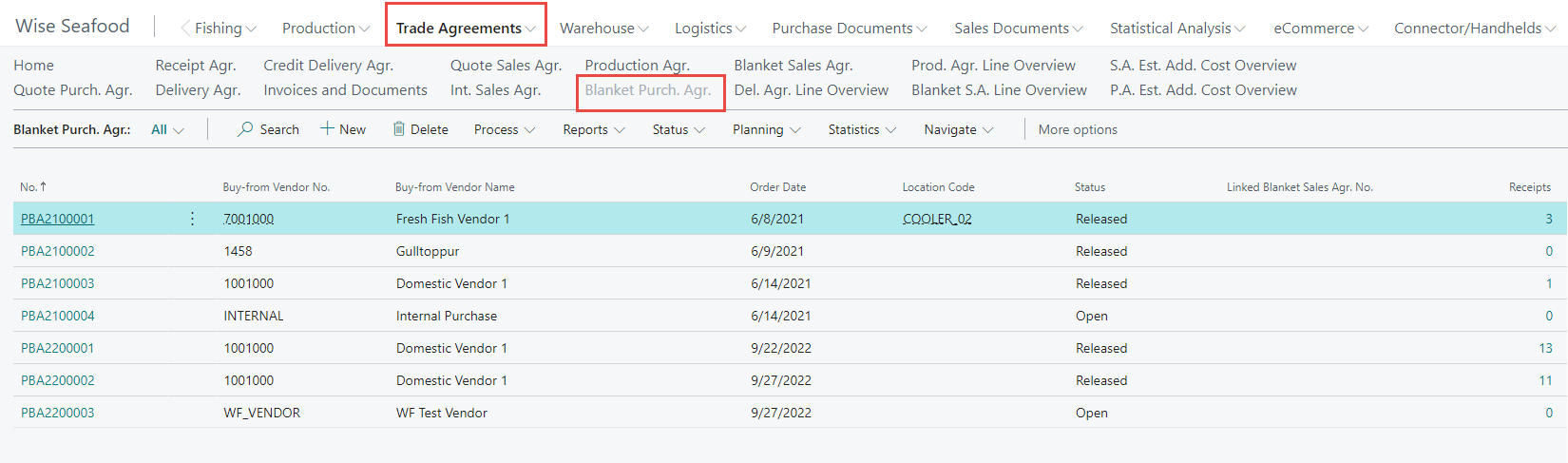The height and width of the screenshot is (463, 1568).
Task: Expand the Status action menu
Action: coord(679,129)
